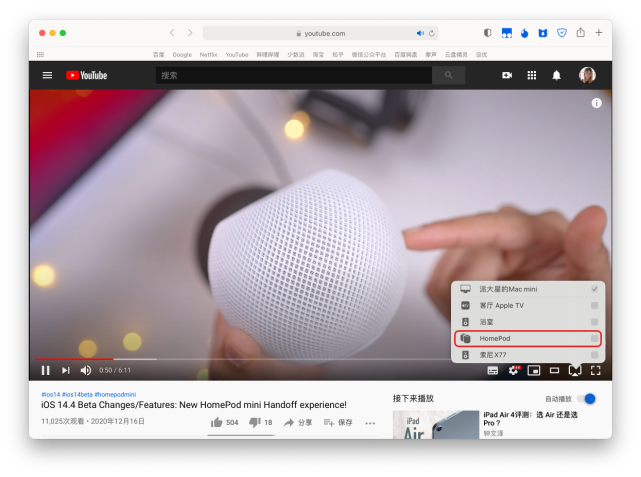Viewport: 641px width, 477px height.
Task: Open the notifications bell
Action: [x=556, y=75]
